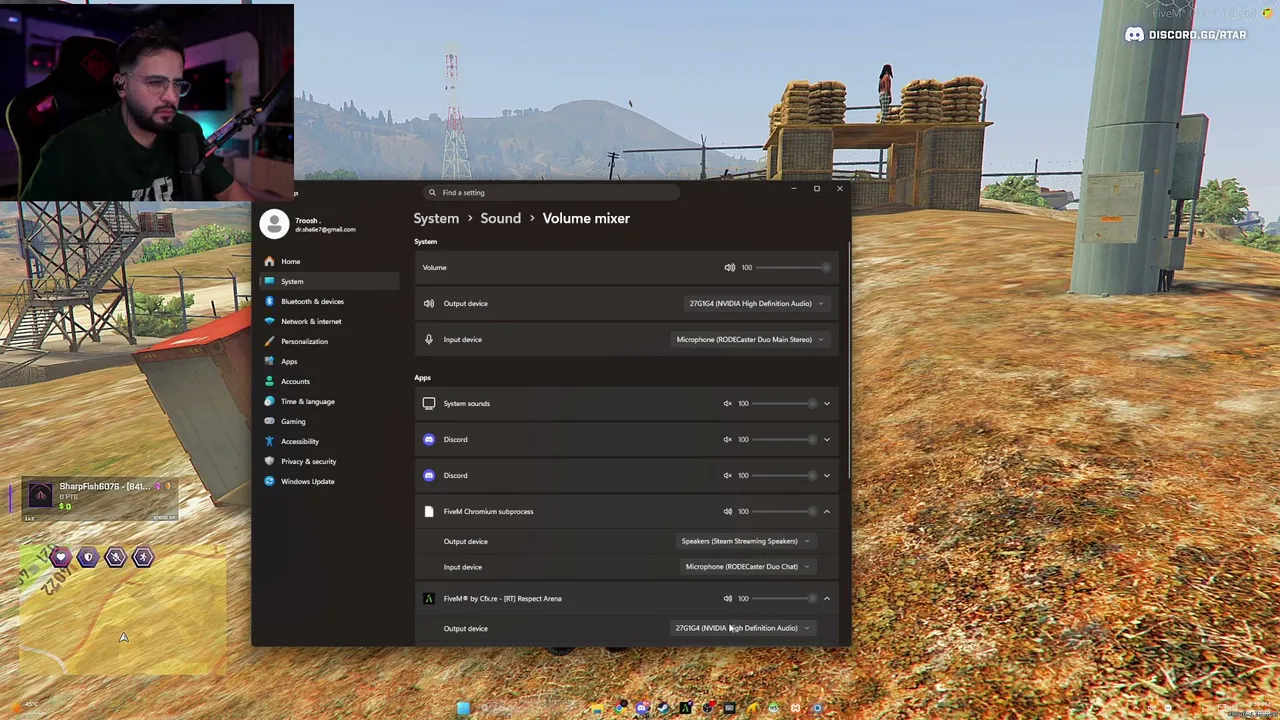Click the Windows Start button on taskbar
Viewport: 1280px width, 720px height.
[463, 709]
